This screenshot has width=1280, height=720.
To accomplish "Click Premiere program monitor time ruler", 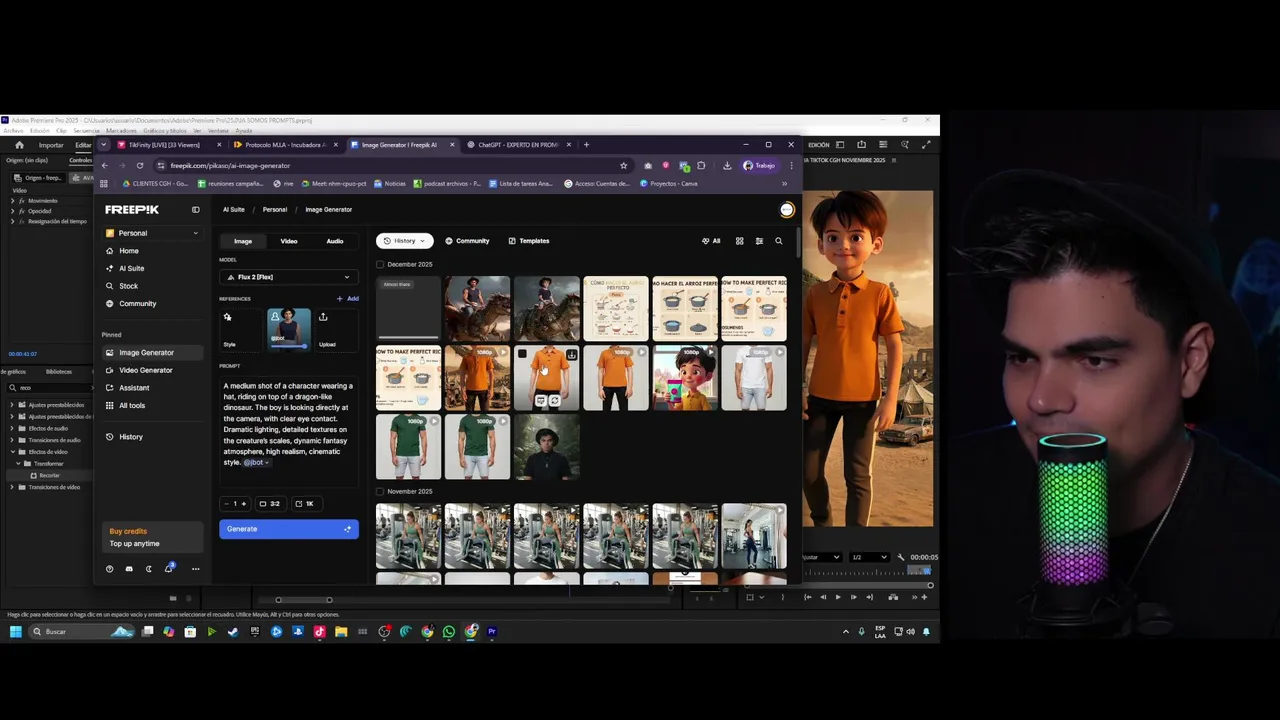I will pos(869,571).
